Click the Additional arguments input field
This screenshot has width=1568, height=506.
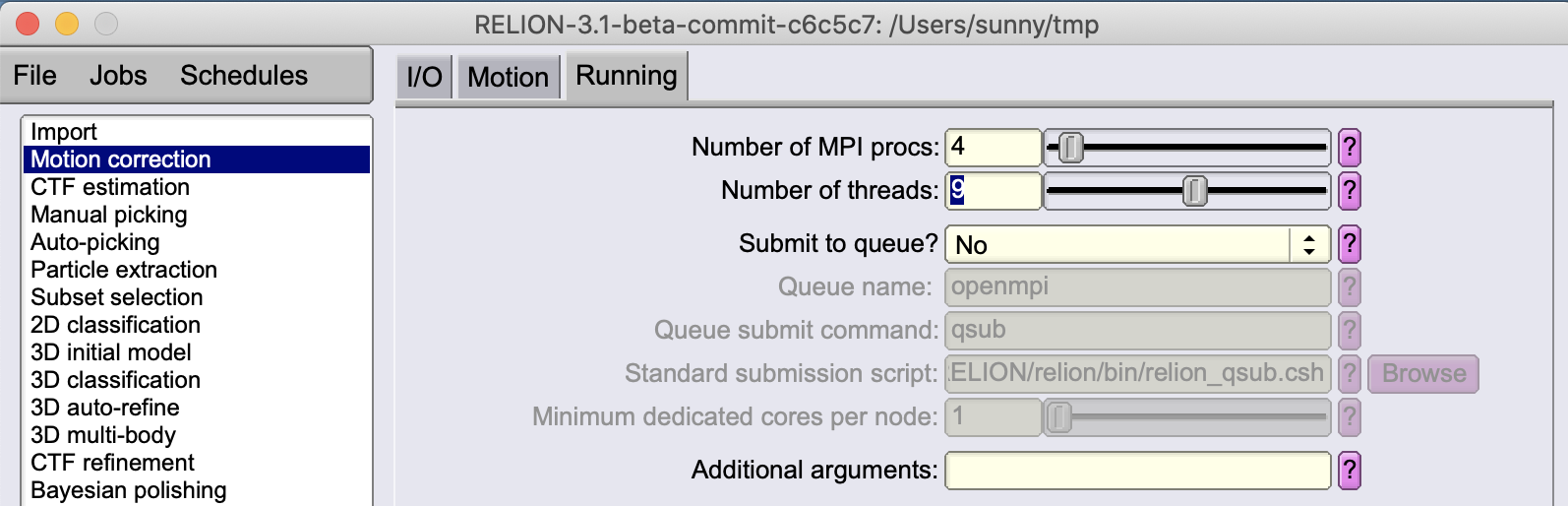(1137, 471)
